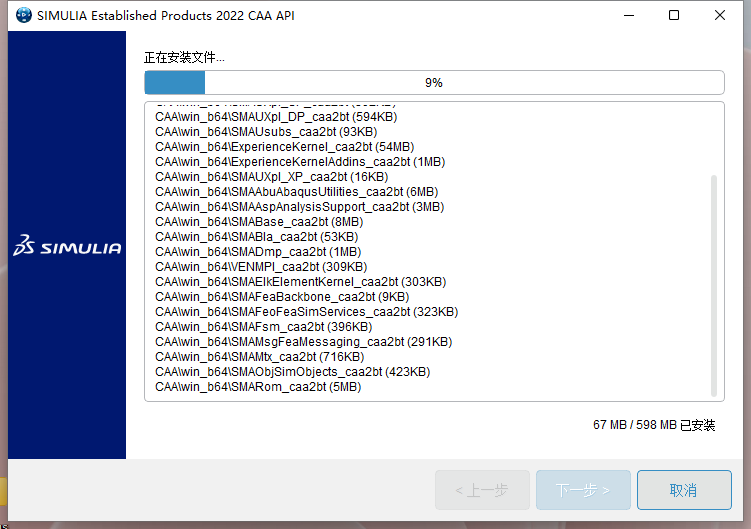Minimize the installer window

pos(629,15)
